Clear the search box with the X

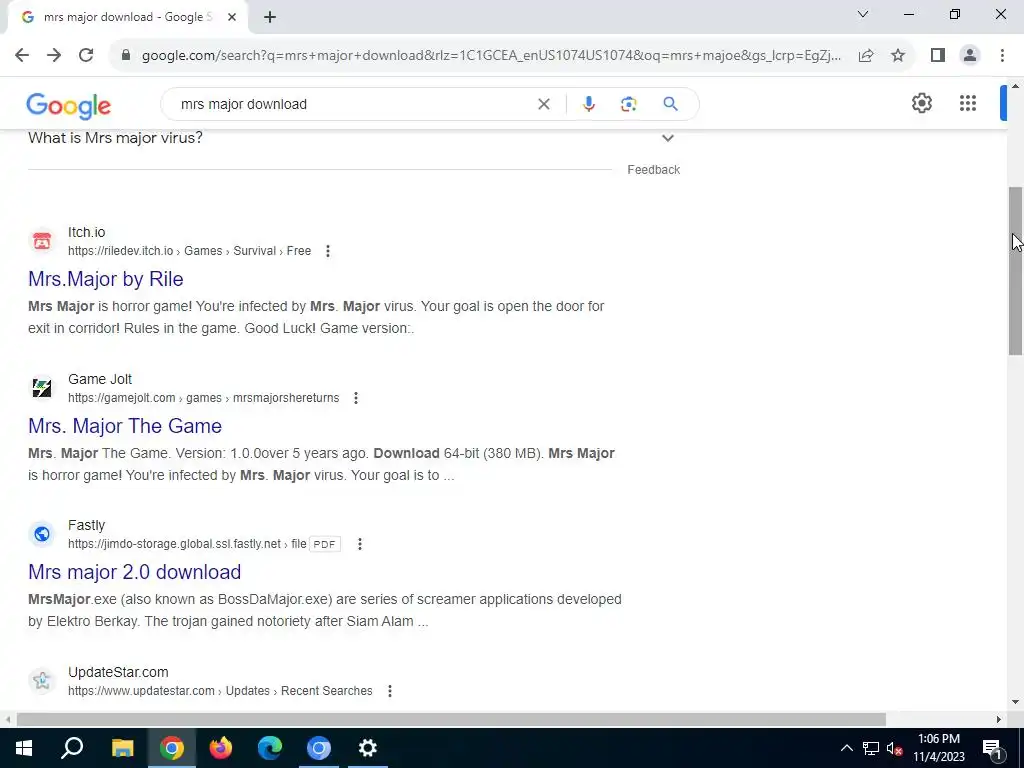click(x=543, y=104)
